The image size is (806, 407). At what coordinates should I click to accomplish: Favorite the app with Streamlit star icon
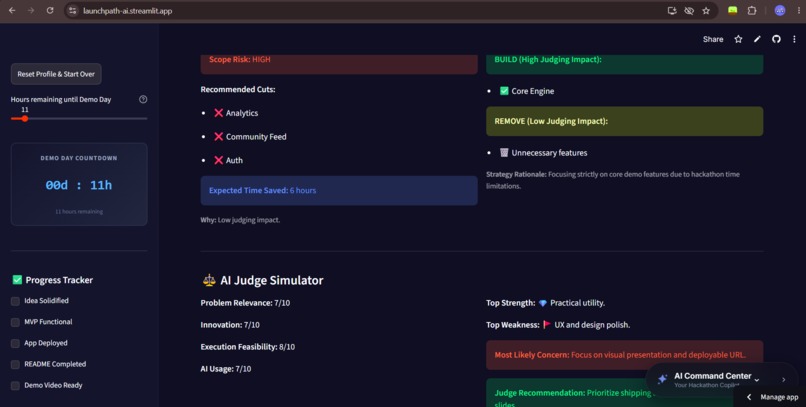738,39
